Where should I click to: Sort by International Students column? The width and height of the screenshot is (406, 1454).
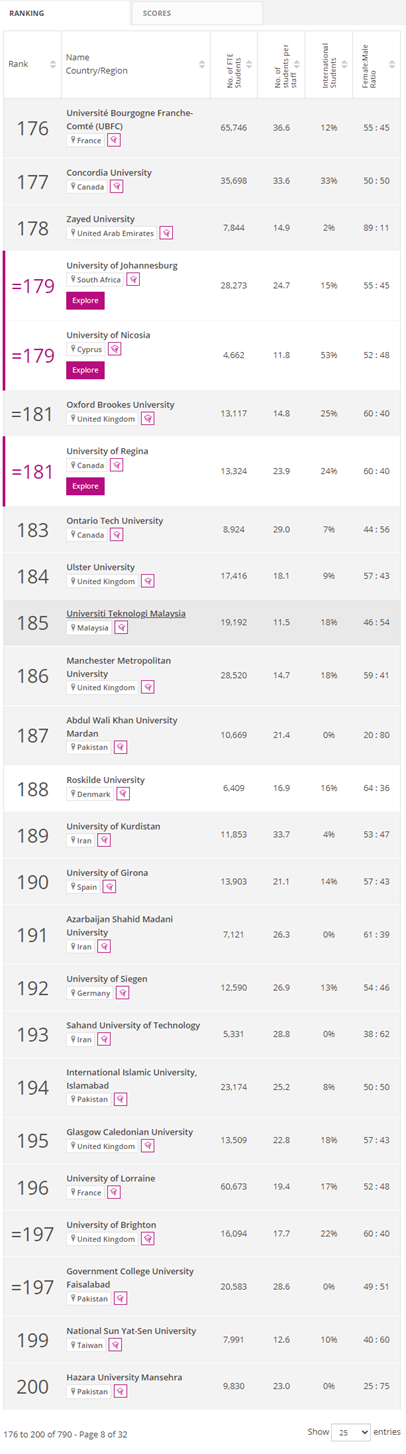(x=329, y=64)
